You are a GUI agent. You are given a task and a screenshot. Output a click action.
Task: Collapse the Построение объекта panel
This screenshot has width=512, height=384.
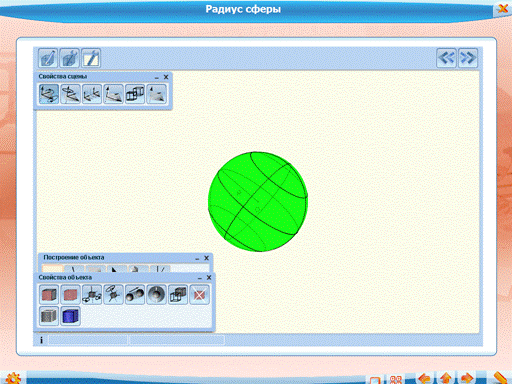[197, 258]
